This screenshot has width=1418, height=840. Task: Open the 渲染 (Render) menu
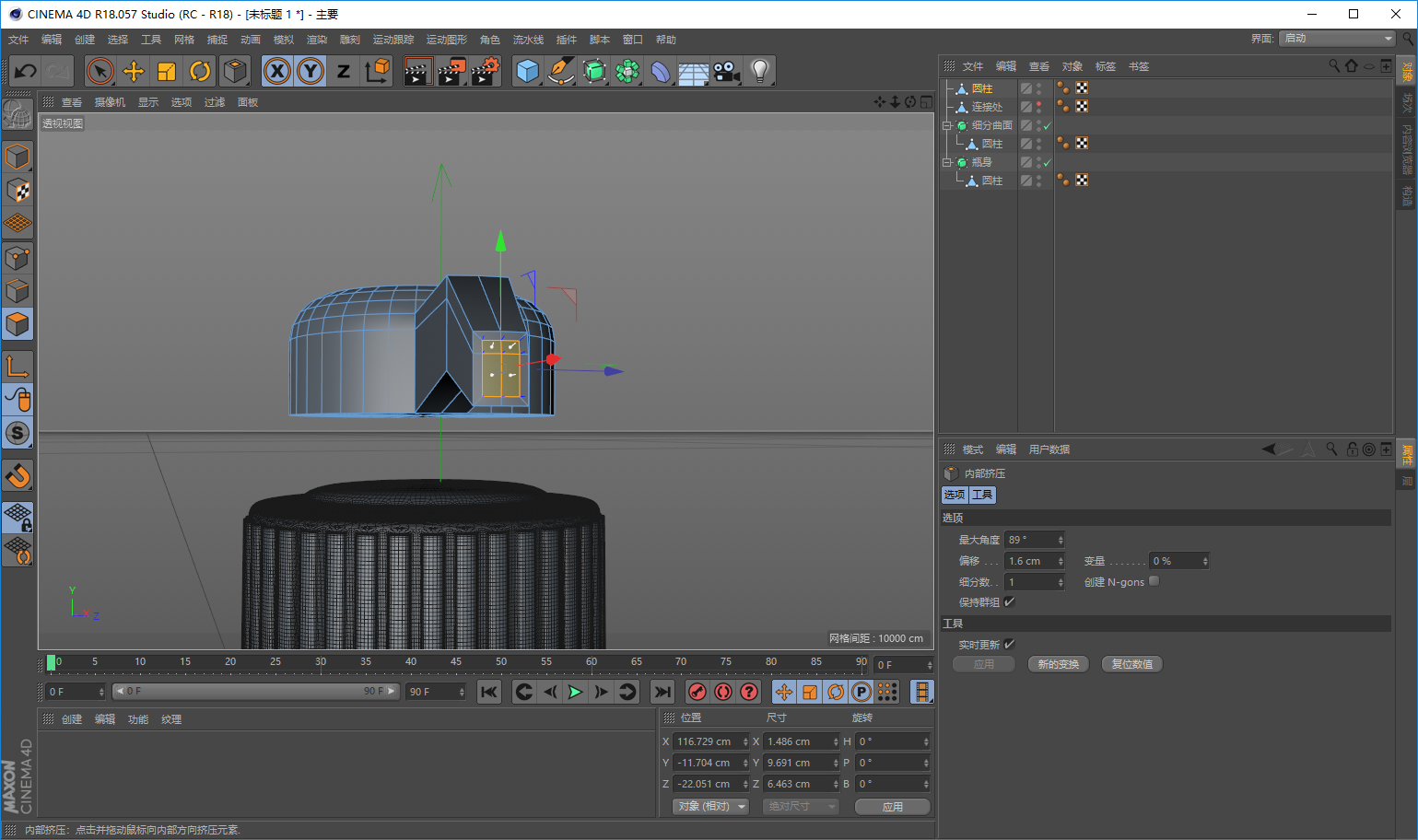coord(317,40)
